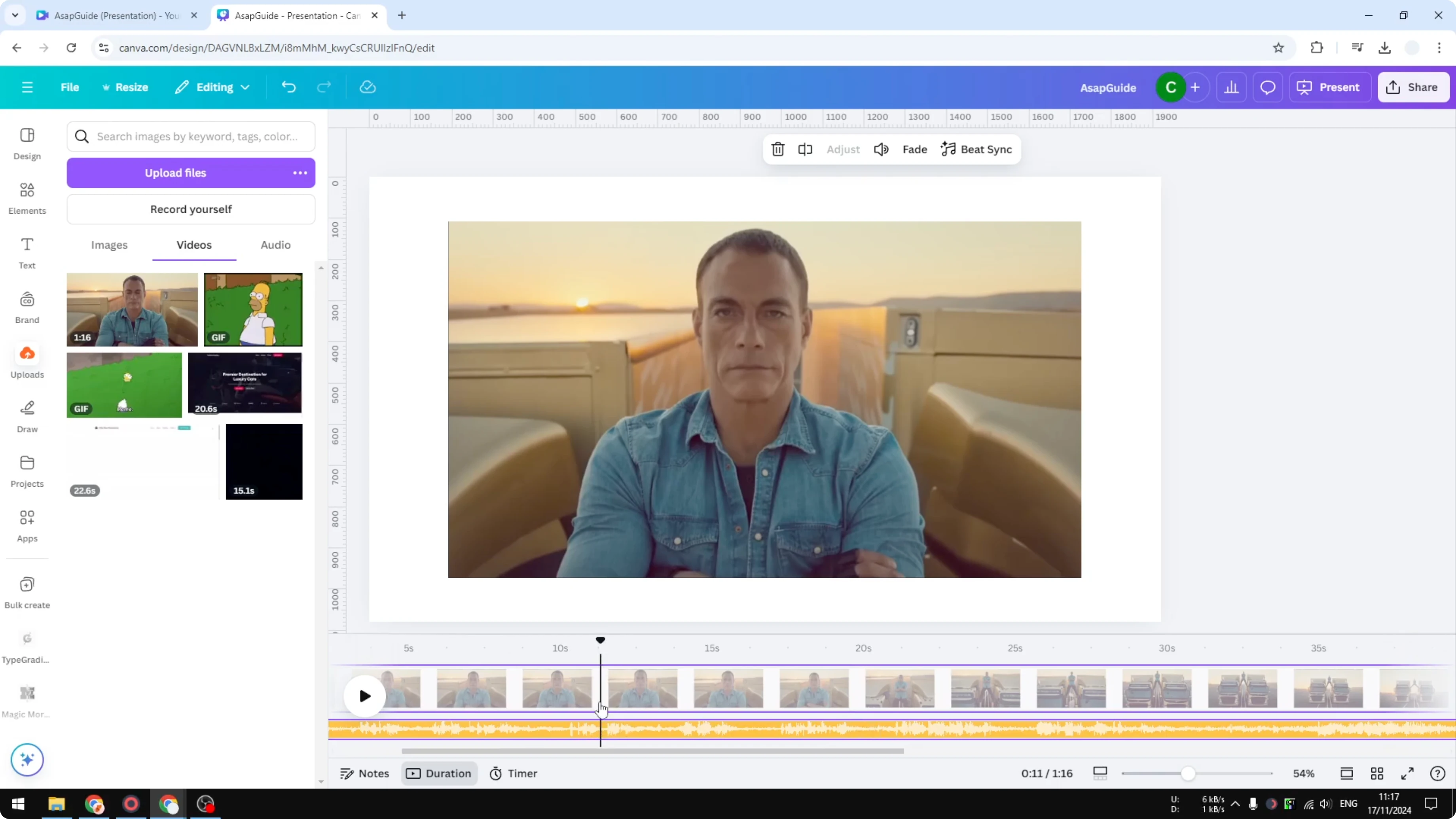1456x819 pixels.
Task: Open the File menu
Action: (x=70, y=87)
